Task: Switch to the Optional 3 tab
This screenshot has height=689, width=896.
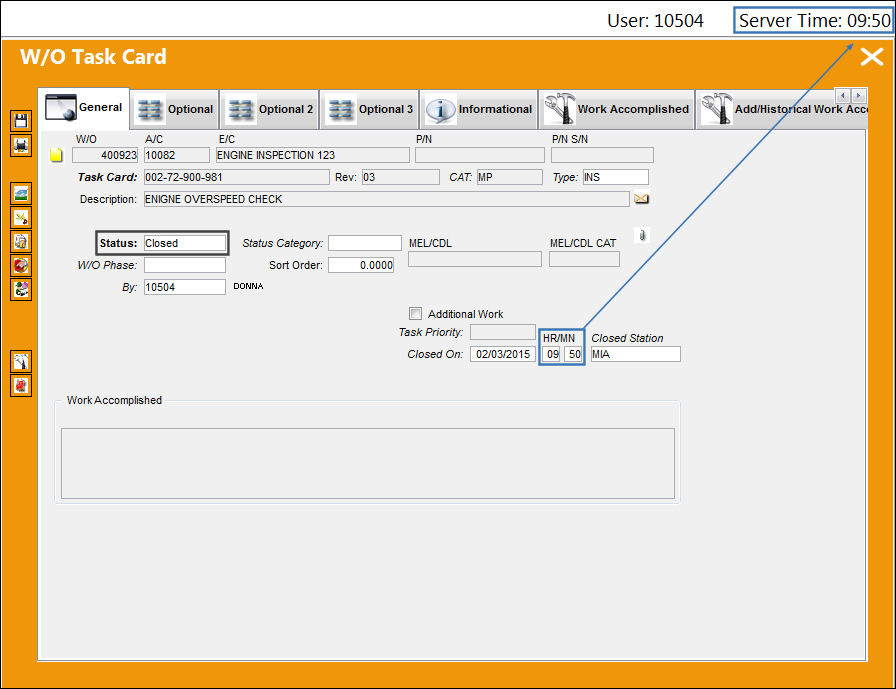Action: 370,109
